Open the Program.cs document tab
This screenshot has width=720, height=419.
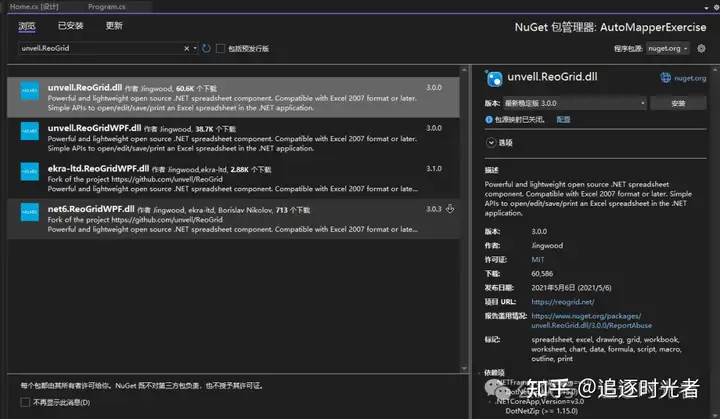point(107,6)
